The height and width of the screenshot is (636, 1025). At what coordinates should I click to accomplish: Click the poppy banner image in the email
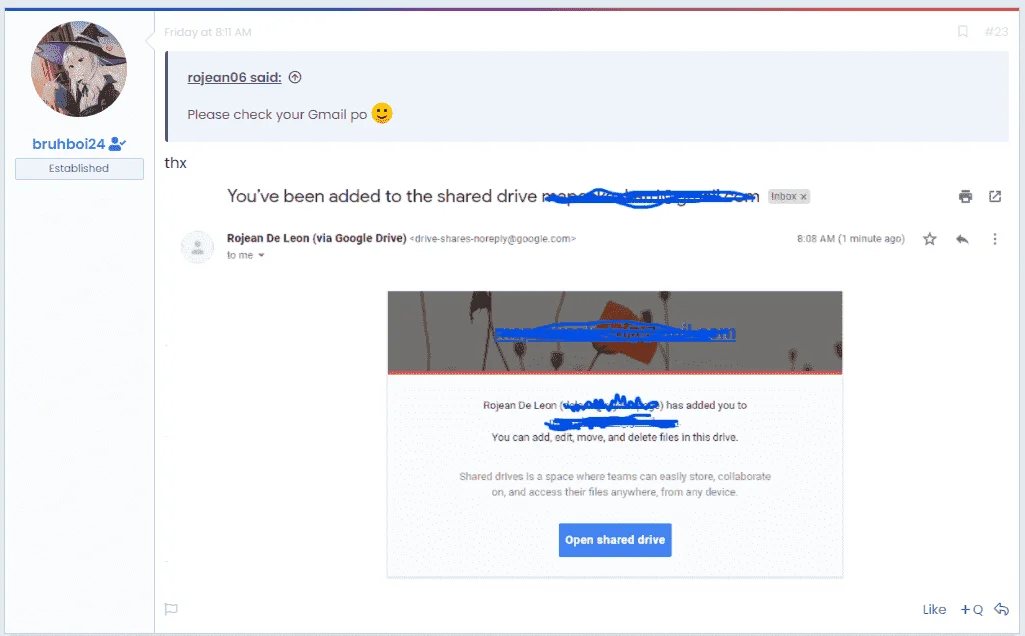[614, 332]
